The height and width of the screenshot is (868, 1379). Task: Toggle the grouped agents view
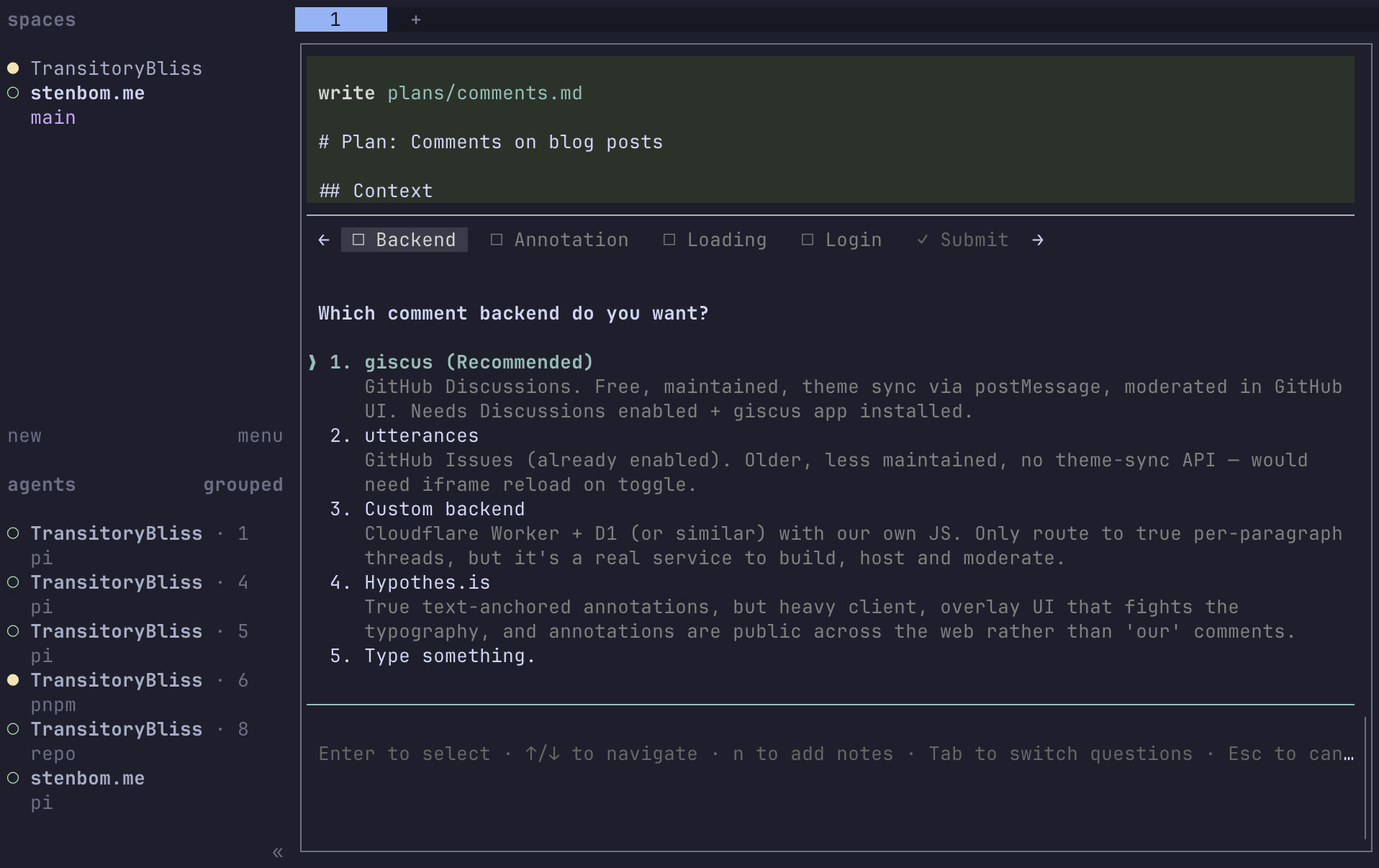(243, 485)
